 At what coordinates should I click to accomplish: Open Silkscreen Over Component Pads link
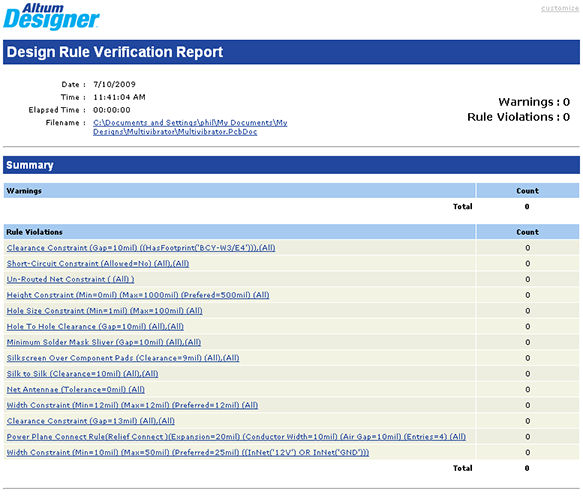click(123, 358)
